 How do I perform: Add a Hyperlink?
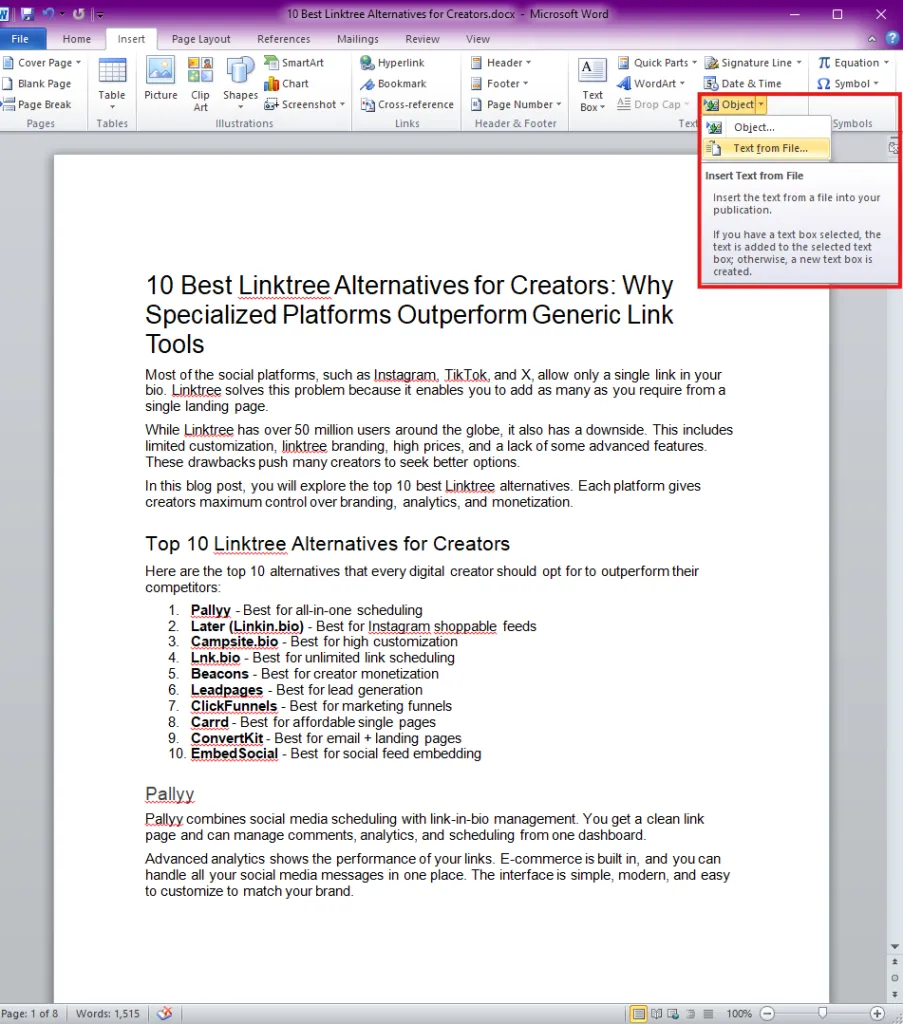pyautogui.click(x=392, y=63)
